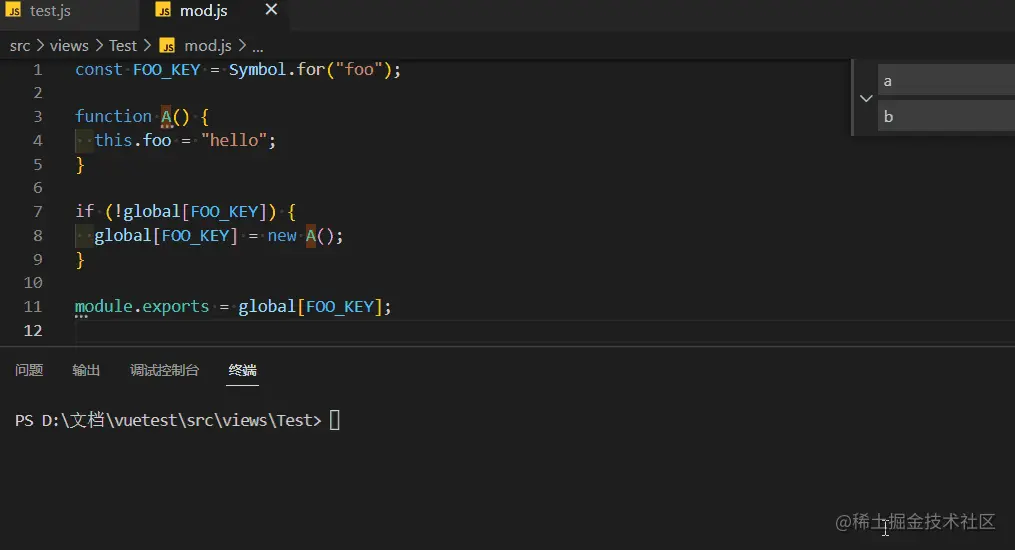Click line number 12 in the gutter
The image size is (1015, 550).
click(x=33, y=331)
